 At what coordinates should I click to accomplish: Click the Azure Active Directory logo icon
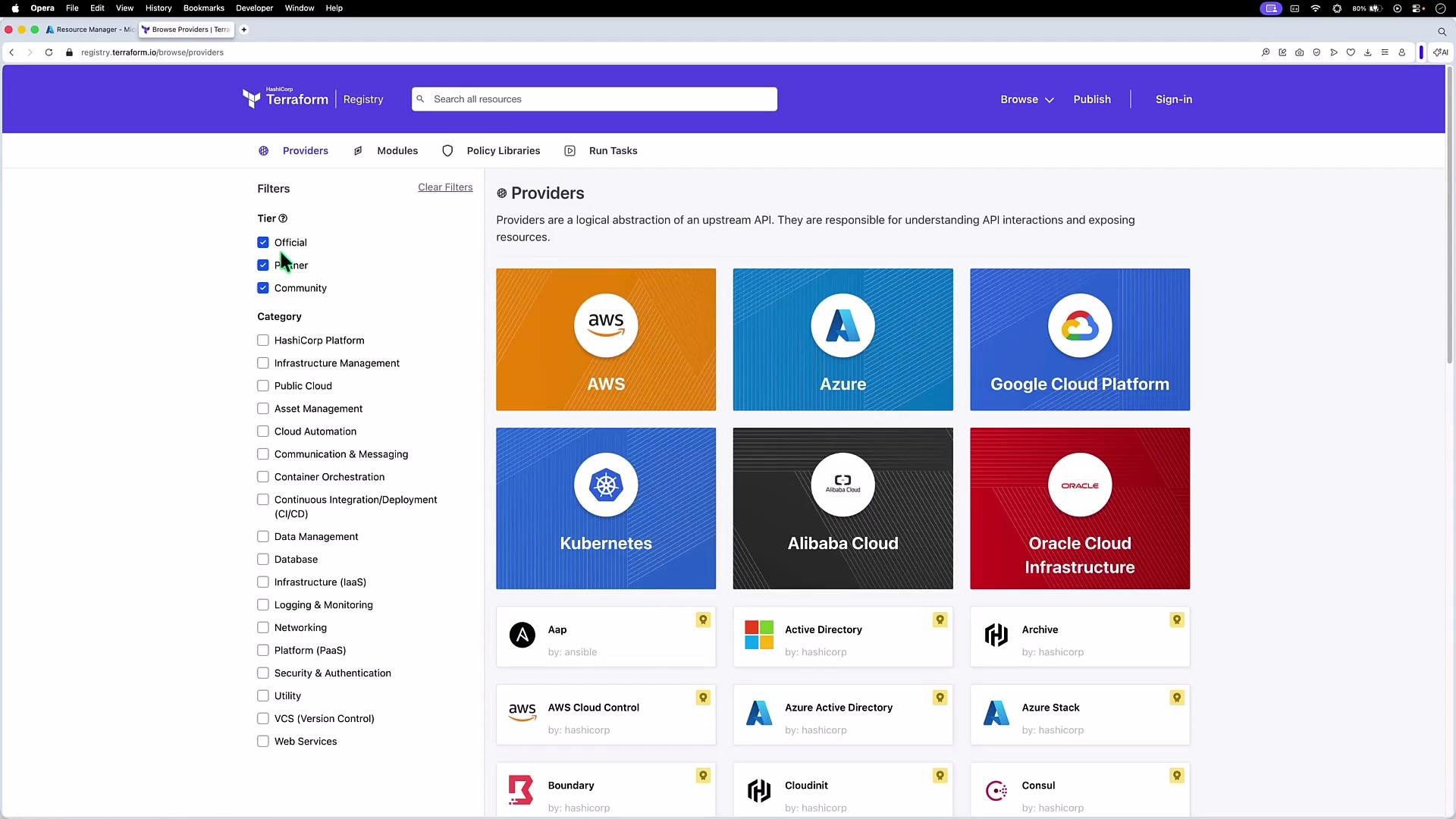[759, 713]
